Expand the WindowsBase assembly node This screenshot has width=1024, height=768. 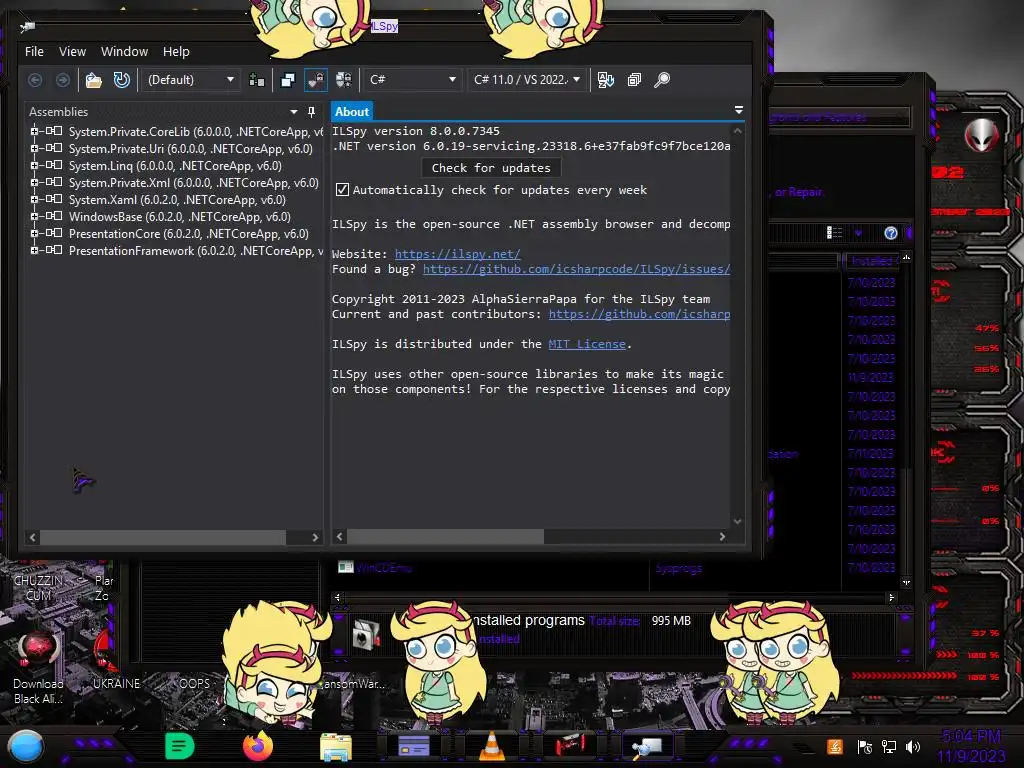tap(34, 216)
